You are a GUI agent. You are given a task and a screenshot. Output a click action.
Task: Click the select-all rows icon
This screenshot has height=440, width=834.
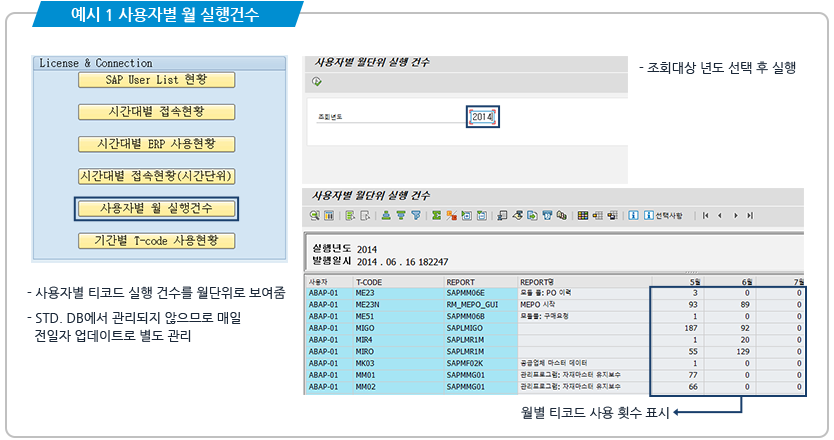tap(349, 215)
